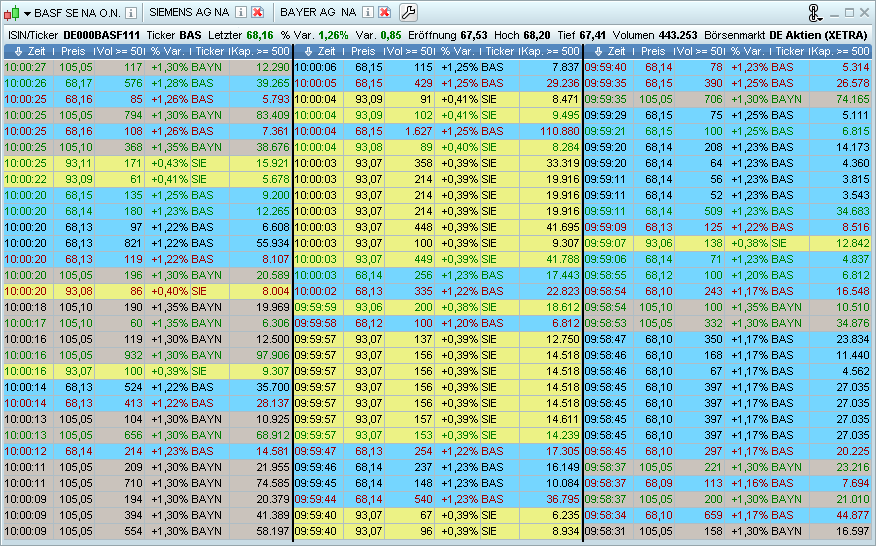Click left panel Vol >= 50 header

pos(120,51)
